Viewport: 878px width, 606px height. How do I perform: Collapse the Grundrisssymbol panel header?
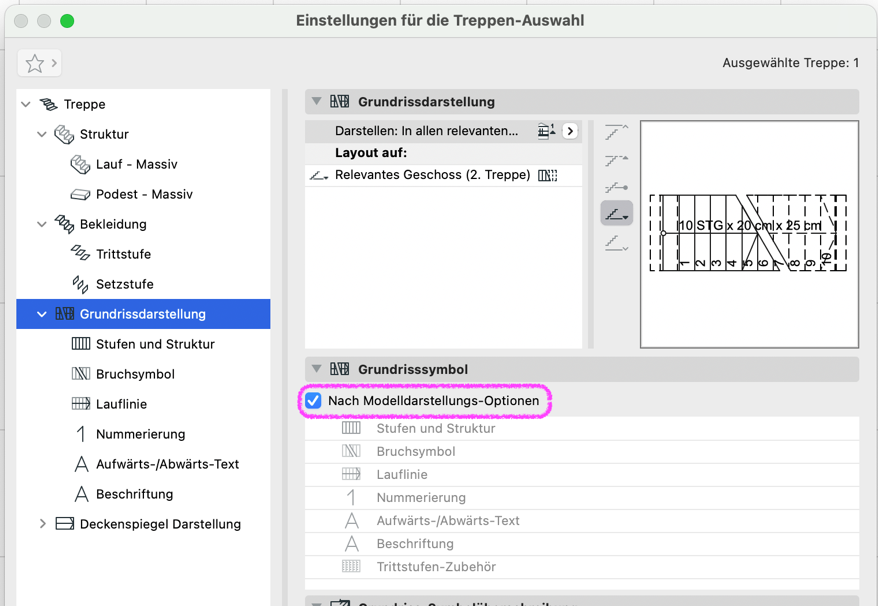tap(316, 369)
